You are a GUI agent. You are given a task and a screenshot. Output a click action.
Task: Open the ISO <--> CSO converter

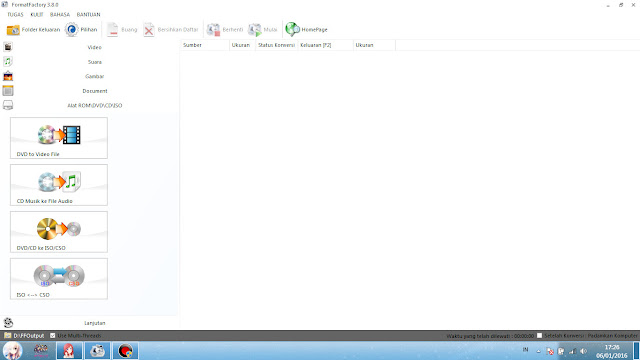59,279
